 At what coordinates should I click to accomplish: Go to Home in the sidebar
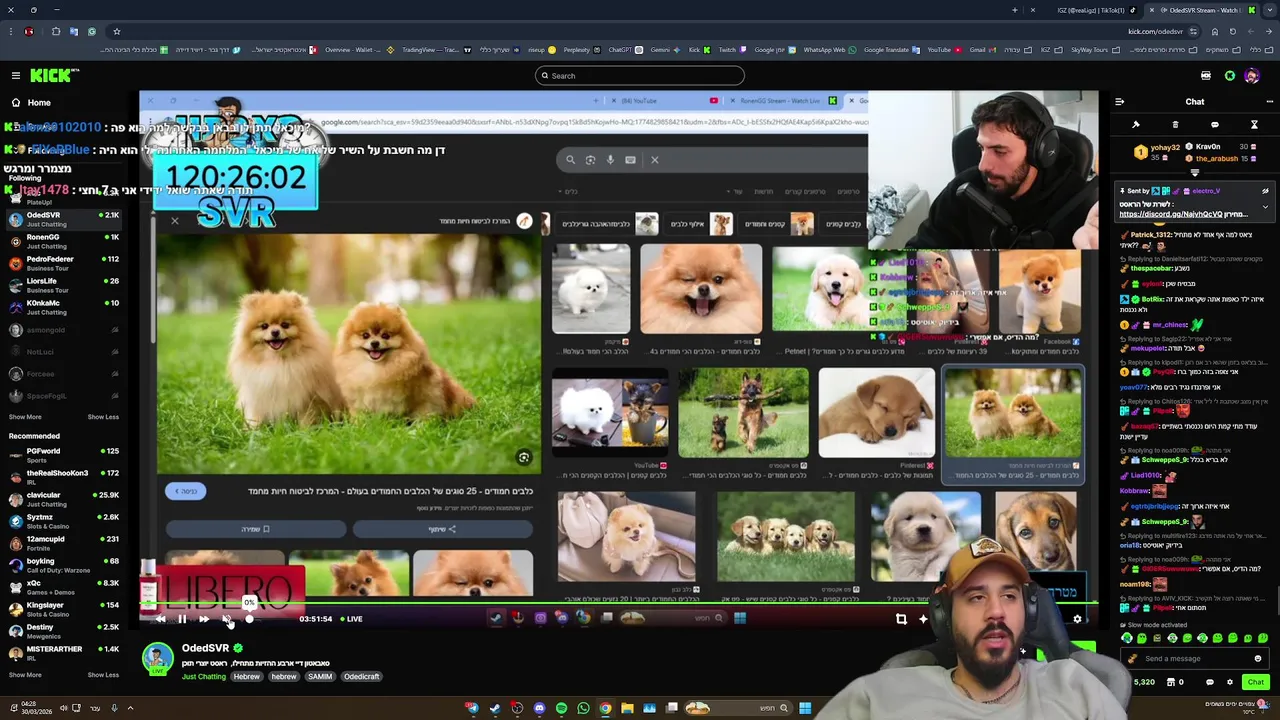coord(39,102)
